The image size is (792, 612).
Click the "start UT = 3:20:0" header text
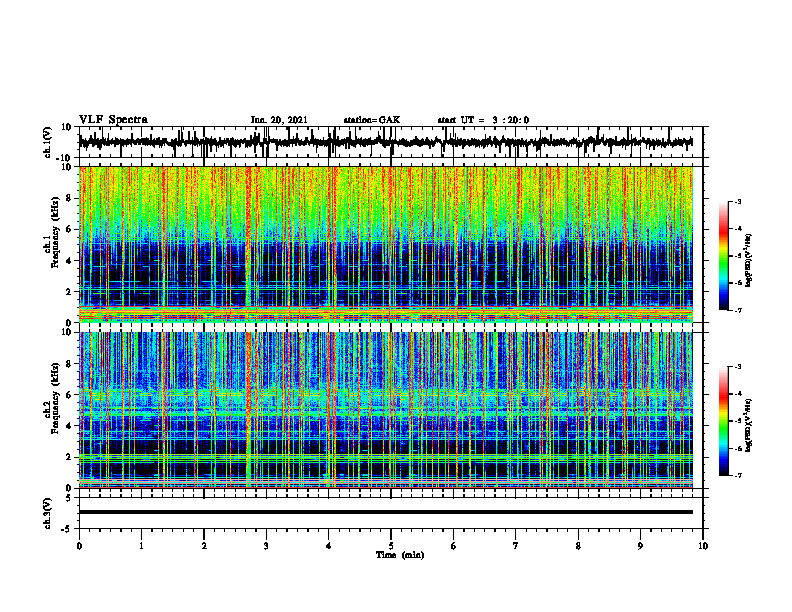point(483,120)
